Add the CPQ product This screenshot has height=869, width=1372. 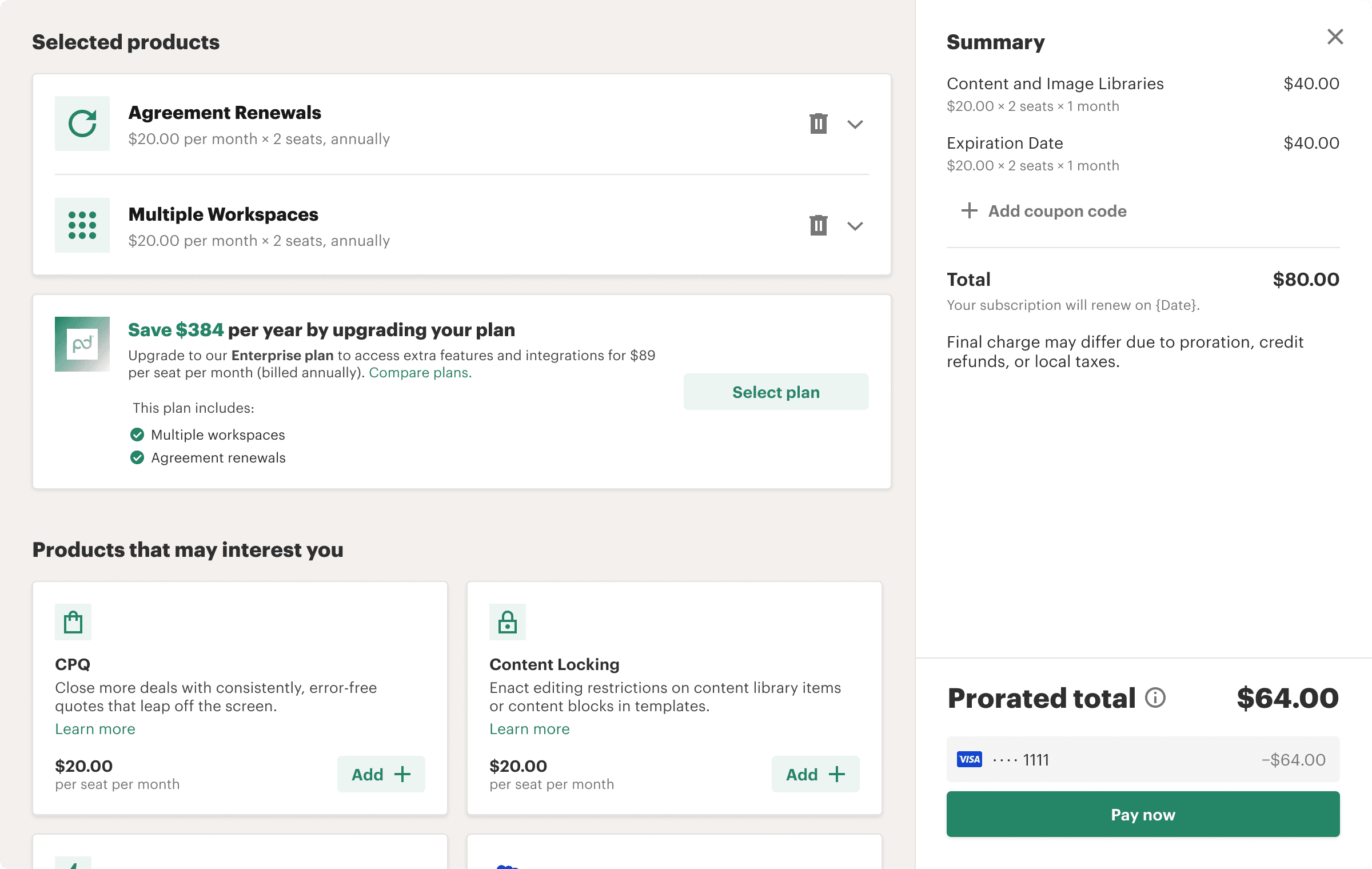pos(381,774)
